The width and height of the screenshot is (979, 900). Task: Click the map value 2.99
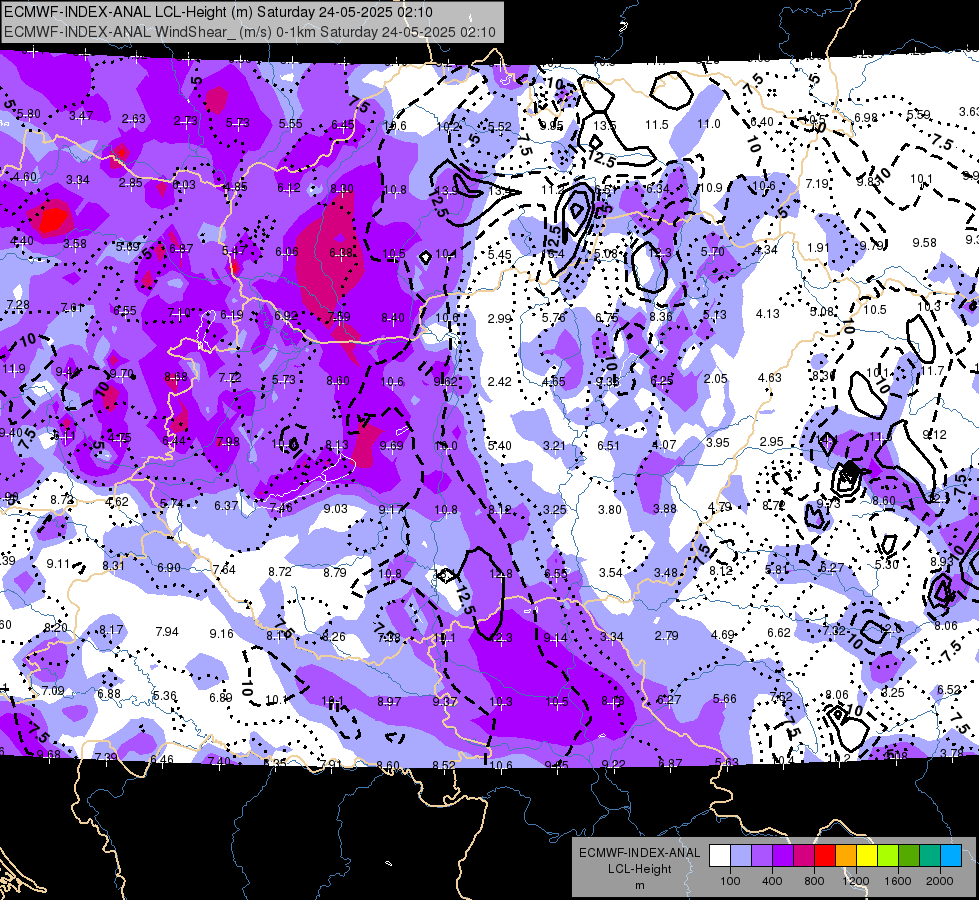pos(499,319)
